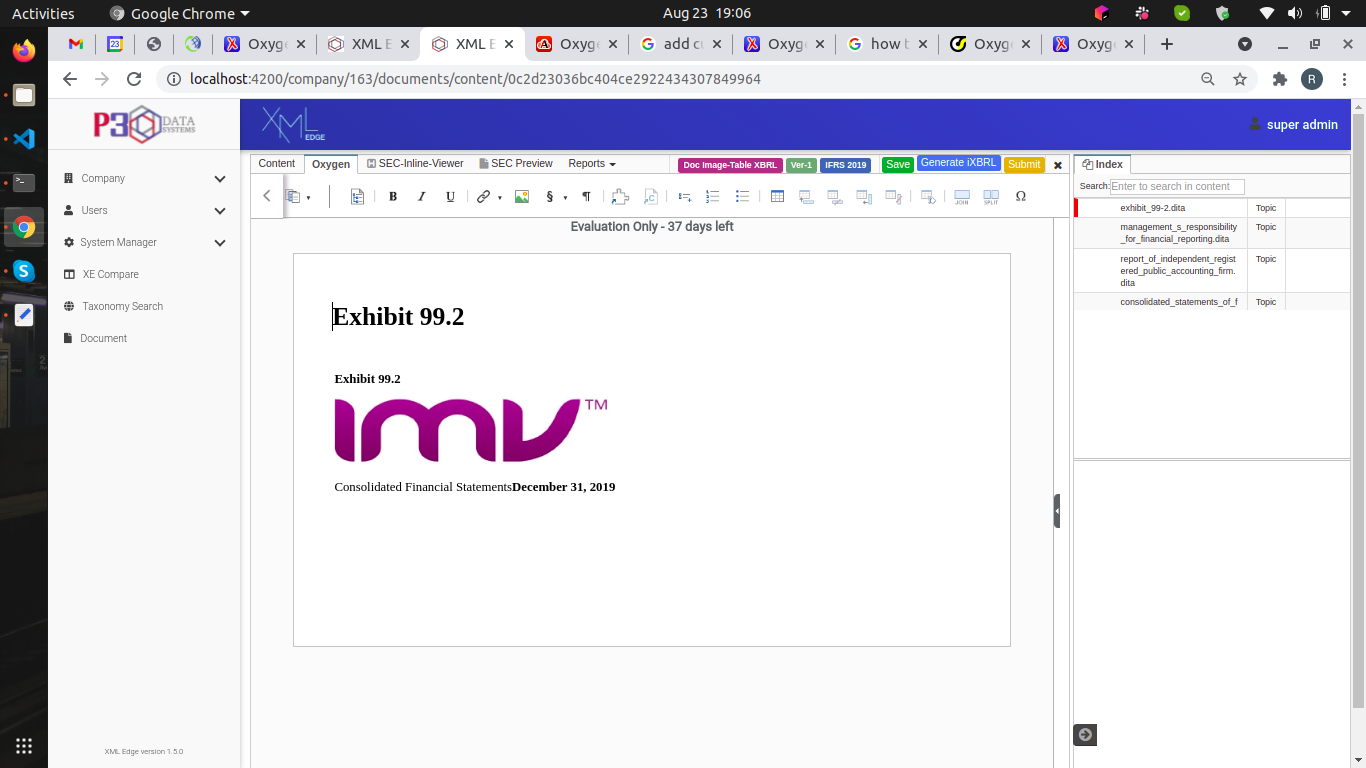The height and width of the screenshot is (768, 1366).
Task: Select report_of_independent_registered_public_accounting_firm.dita entry
Action: pos(1177,271)
